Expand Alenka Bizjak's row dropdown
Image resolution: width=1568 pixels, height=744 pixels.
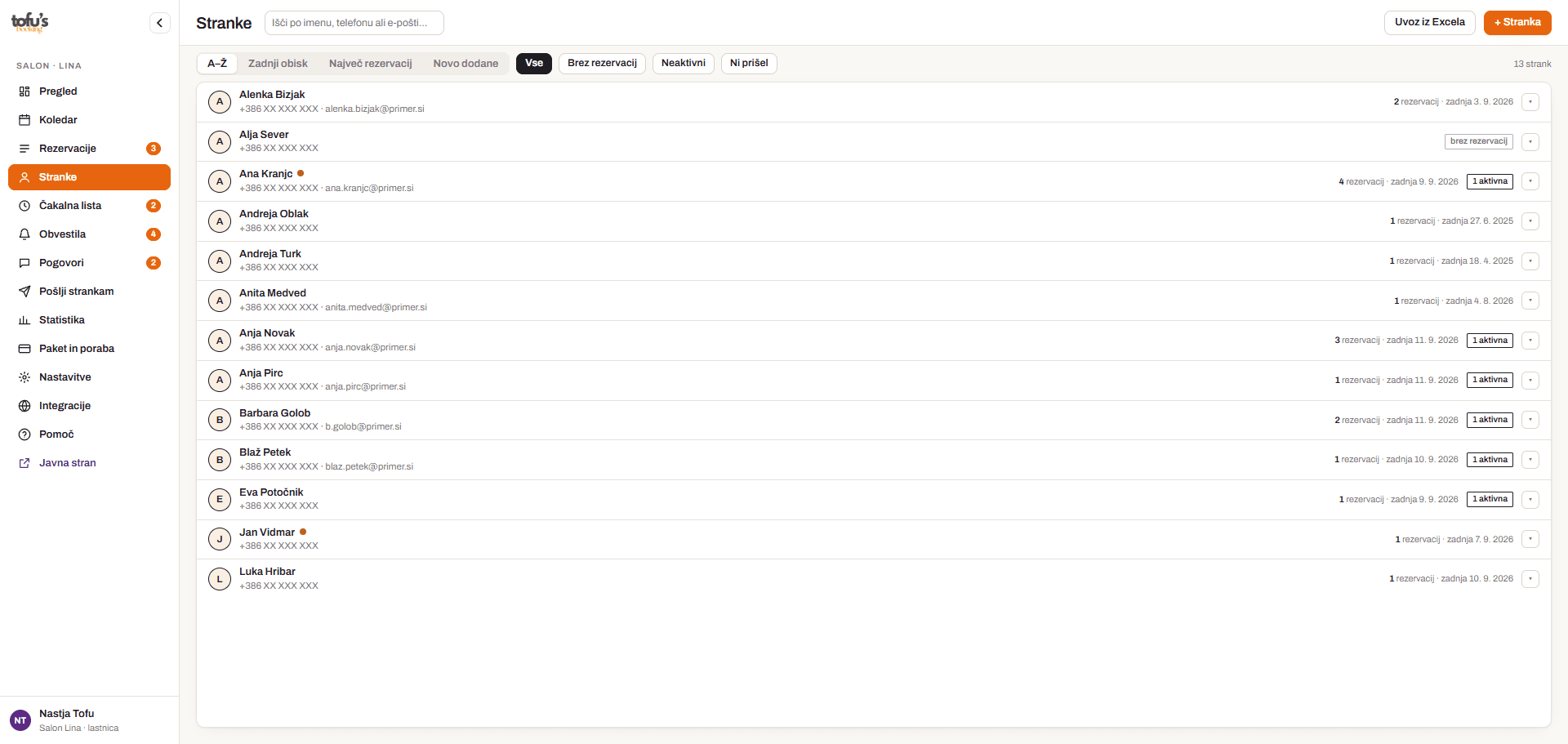coord(1530,102)
